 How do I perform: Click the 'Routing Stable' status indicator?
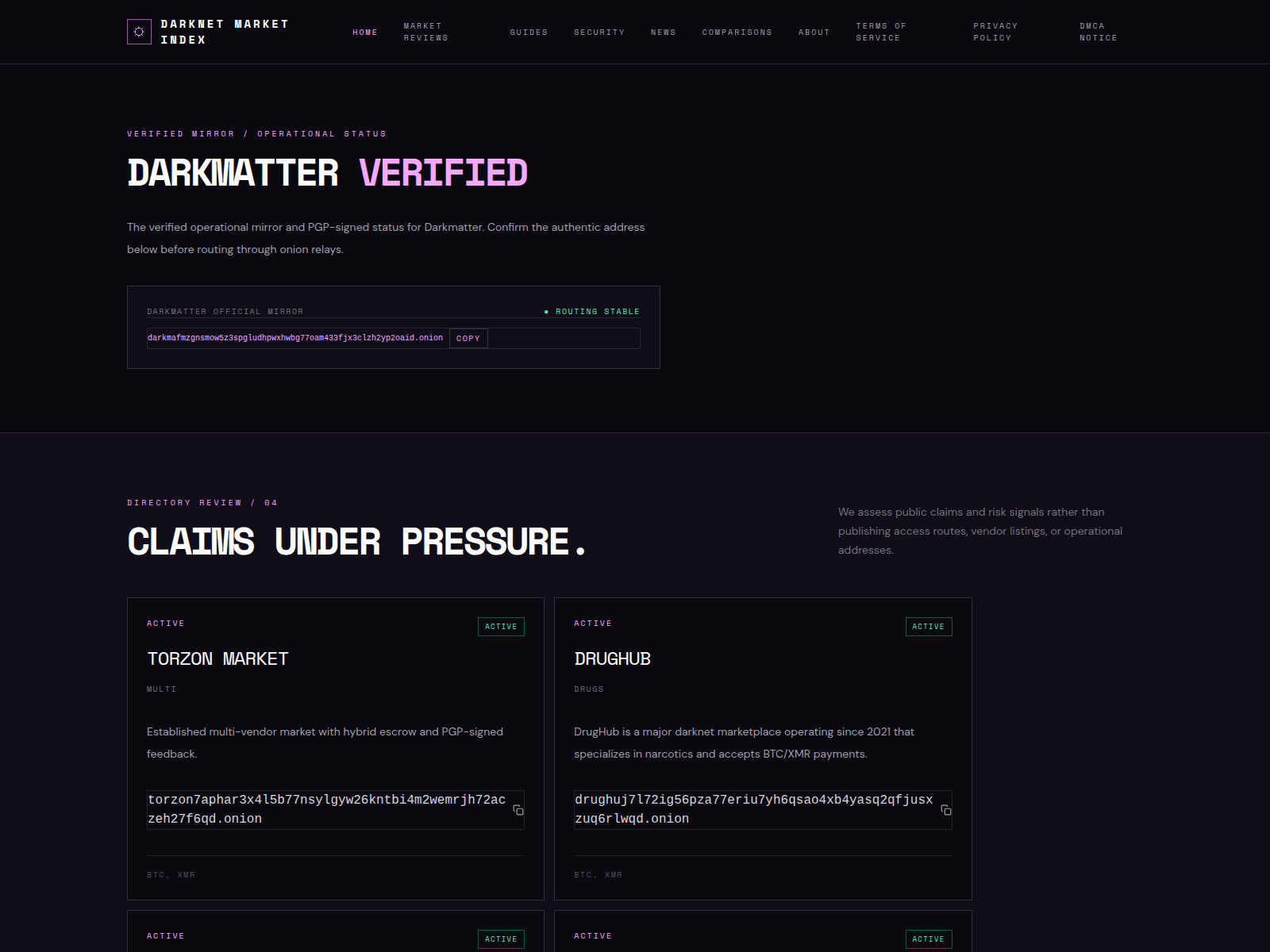click(592, 312)
